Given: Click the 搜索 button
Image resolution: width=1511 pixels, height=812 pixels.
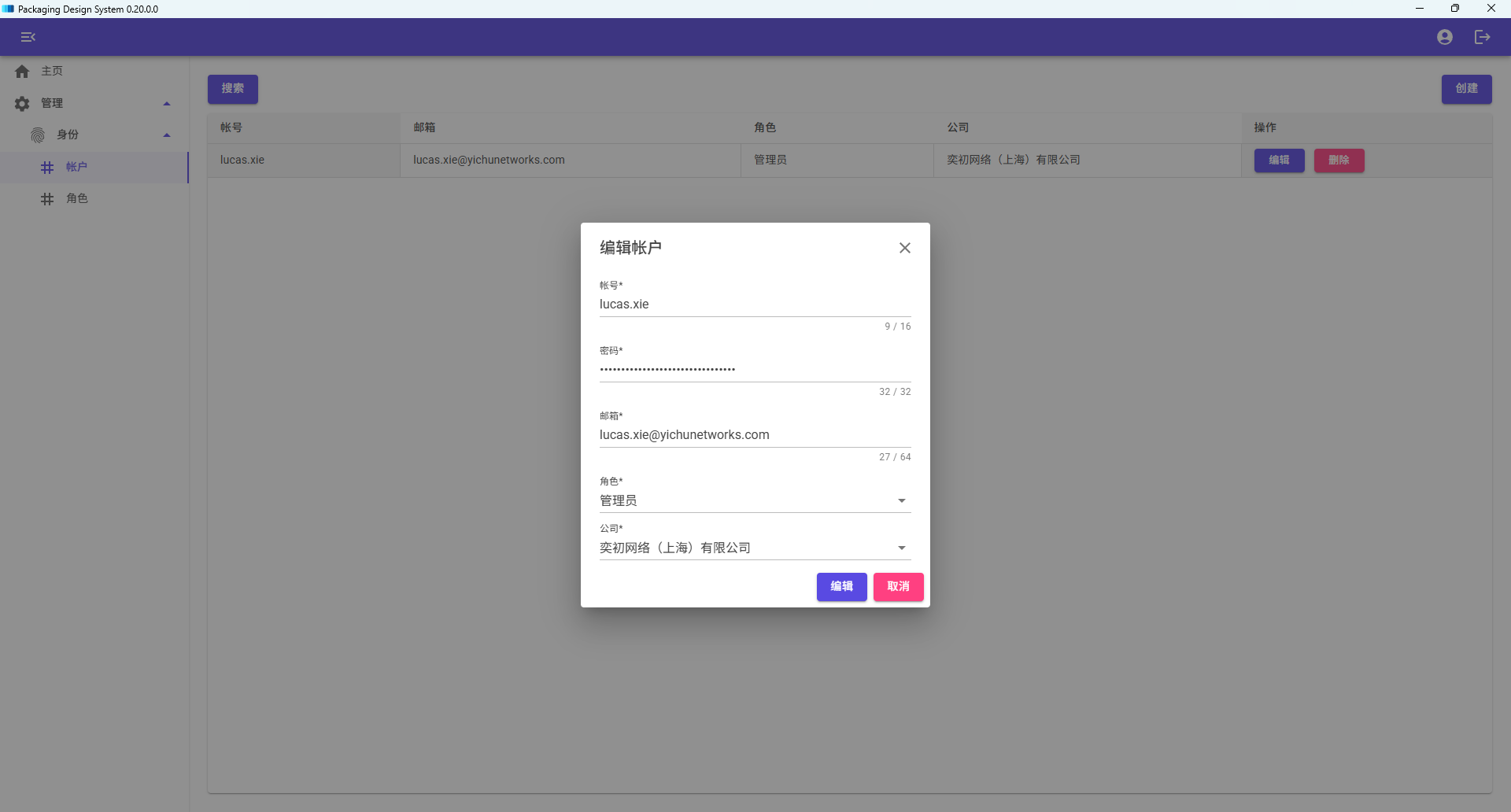Looking at the screenshot, I should [x=233, y=89].
